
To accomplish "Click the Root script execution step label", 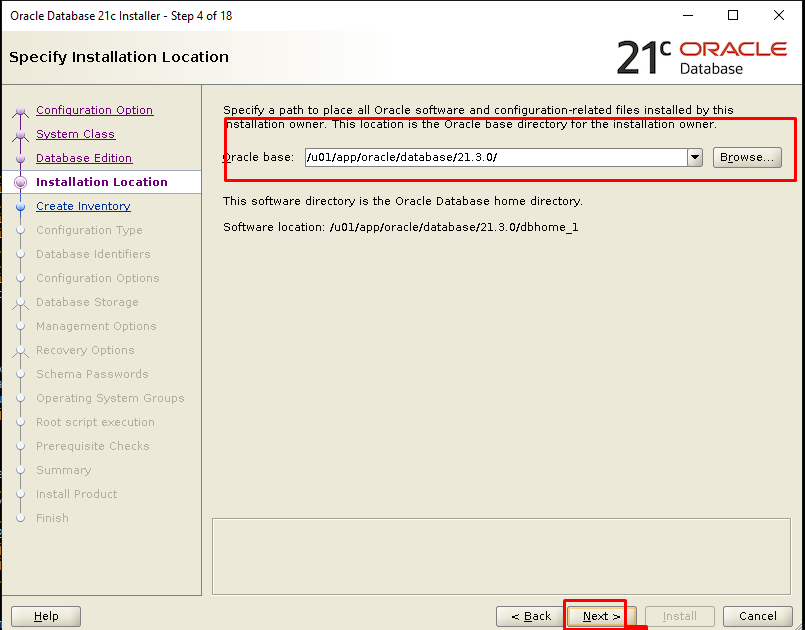I will tap(95, 422).
